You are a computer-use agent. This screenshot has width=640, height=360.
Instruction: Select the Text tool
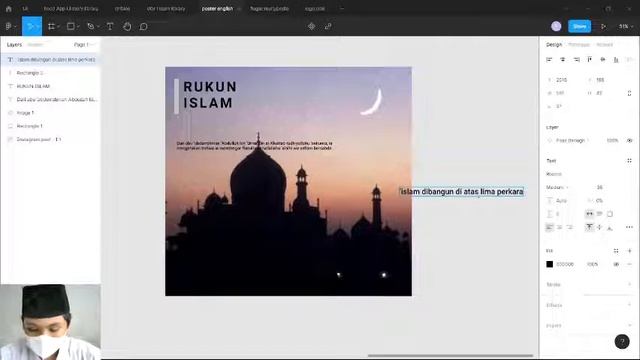click(x=110, y=26)
